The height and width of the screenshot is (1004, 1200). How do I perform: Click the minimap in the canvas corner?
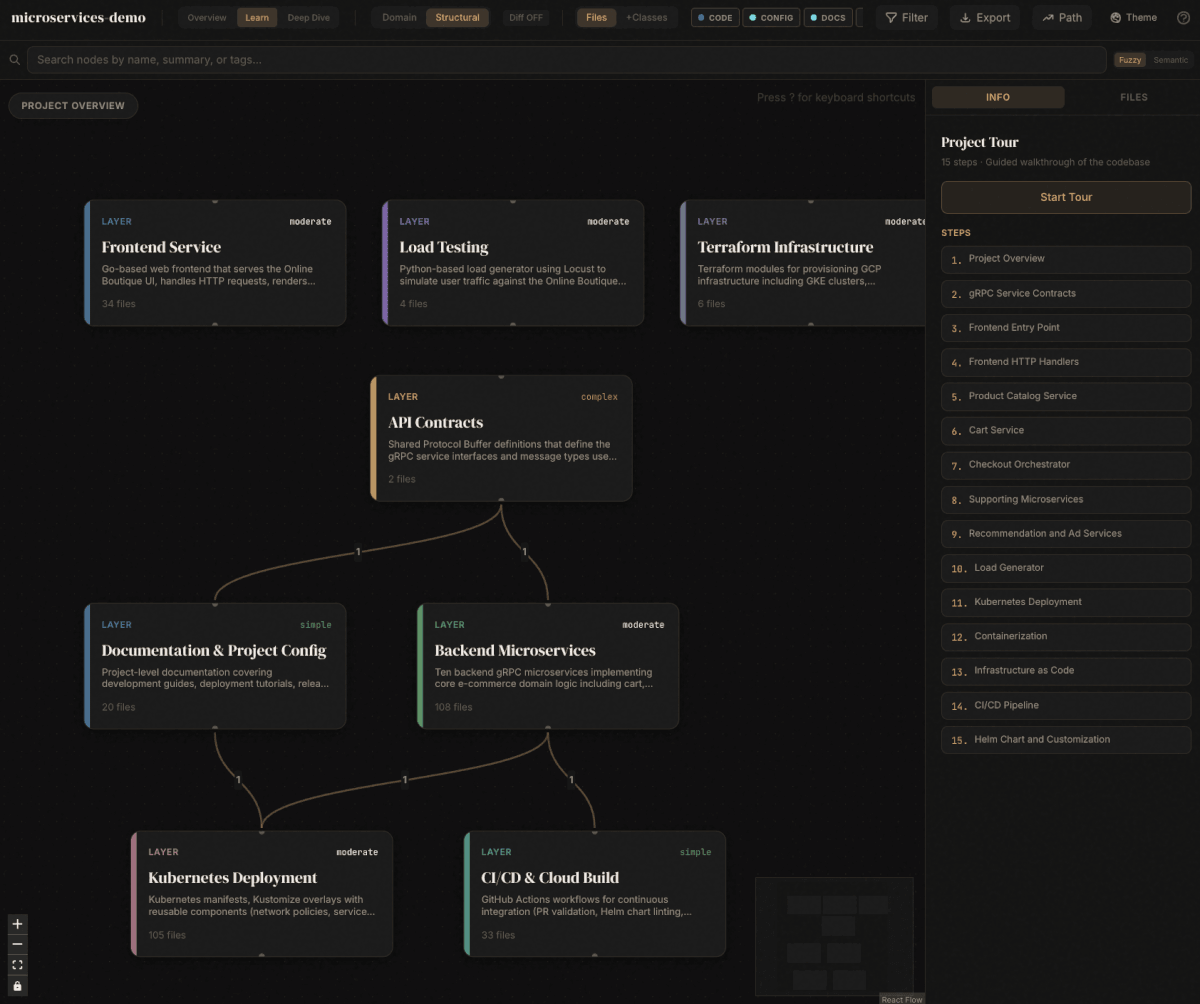834,936
